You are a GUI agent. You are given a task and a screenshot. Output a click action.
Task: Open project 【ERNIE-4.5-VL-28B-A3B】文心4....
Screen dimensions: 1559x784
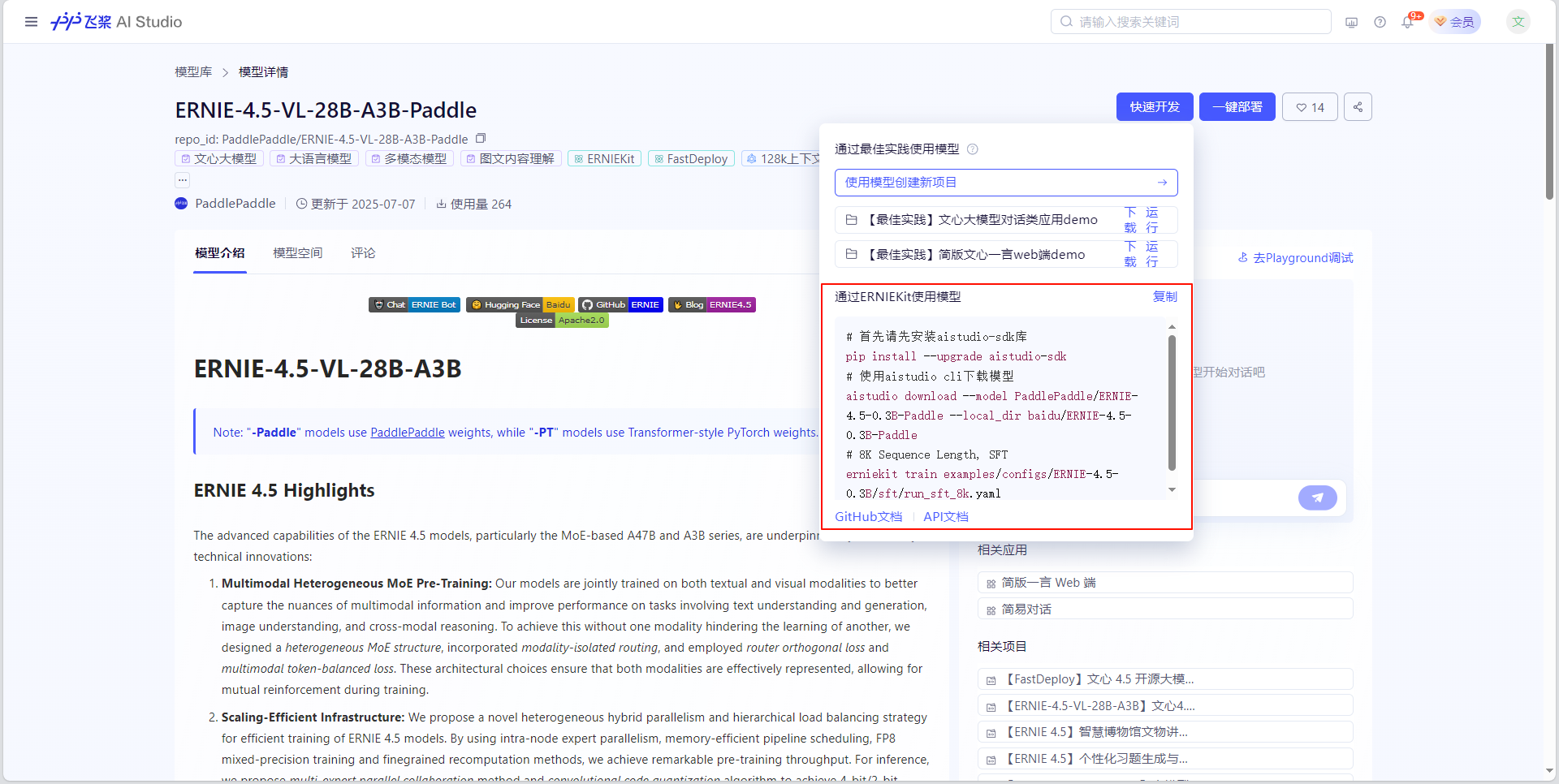1165,706
